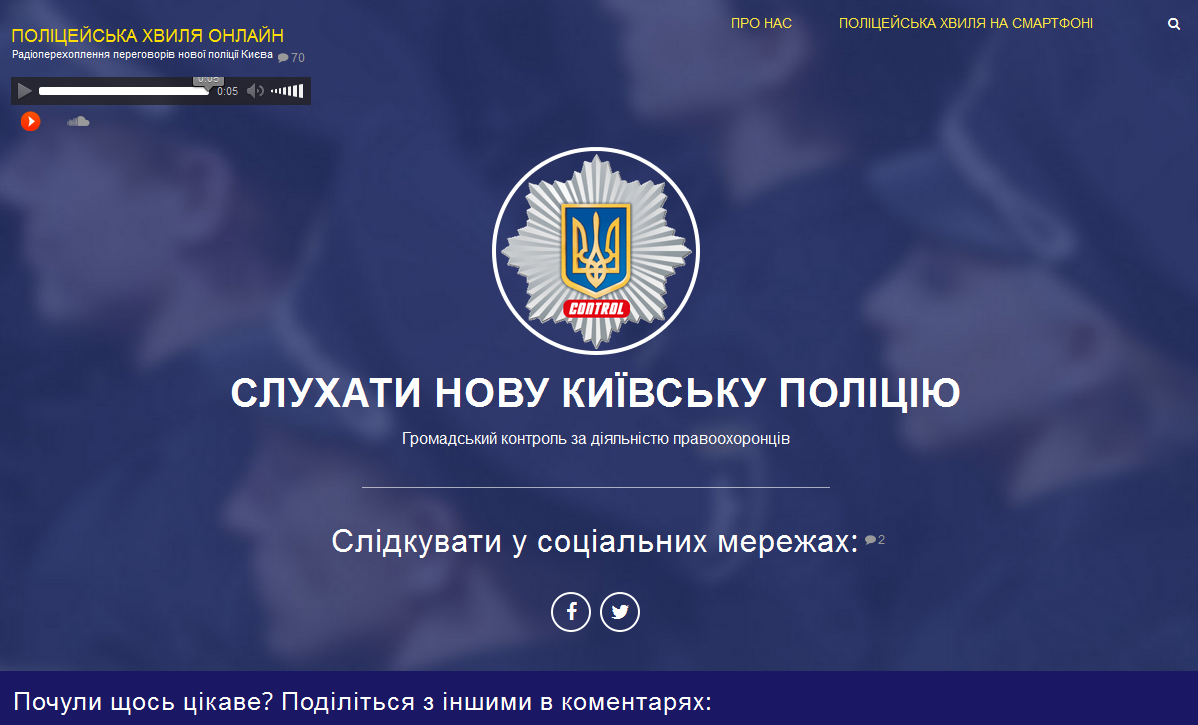Click subtitle Радіоперехоплення переговорів нової поліції Києва
The height and width of the screenshot is (725, 1198).
click(x=142, y=55)
